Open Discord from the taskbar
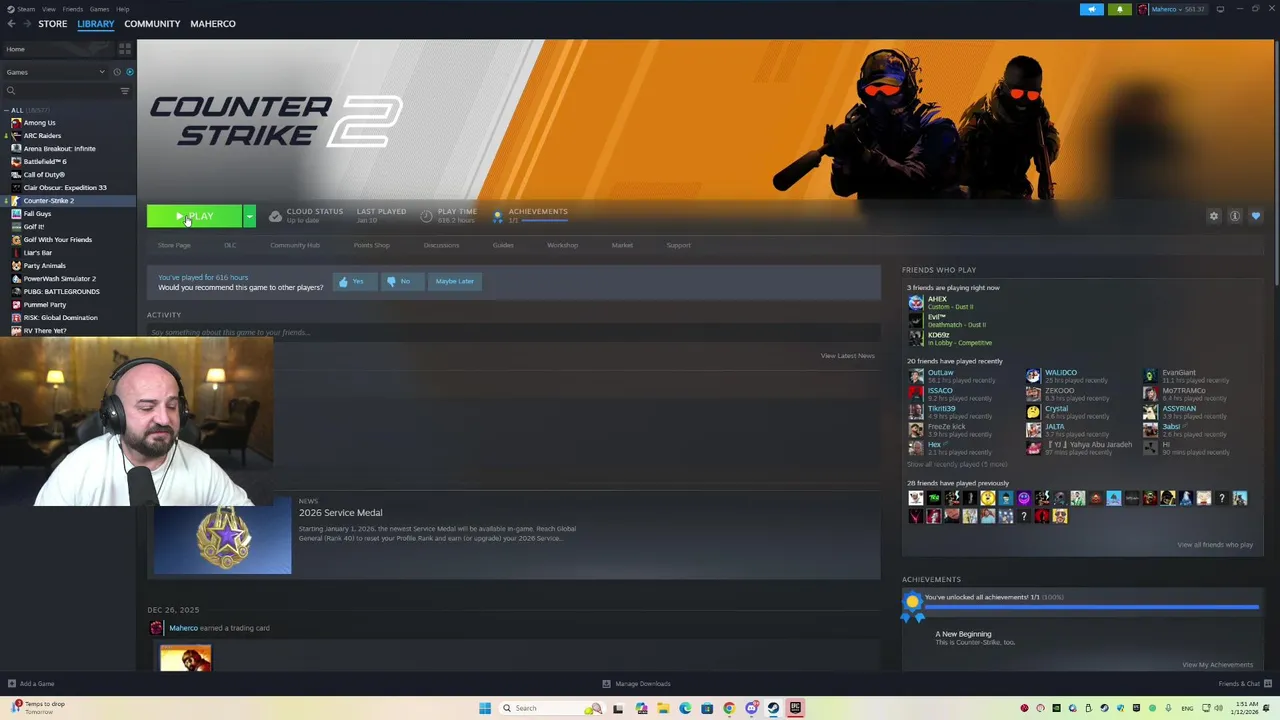The width and height of the screenshot is (1280, 720). pyautogui.click(x=751, y=708)
